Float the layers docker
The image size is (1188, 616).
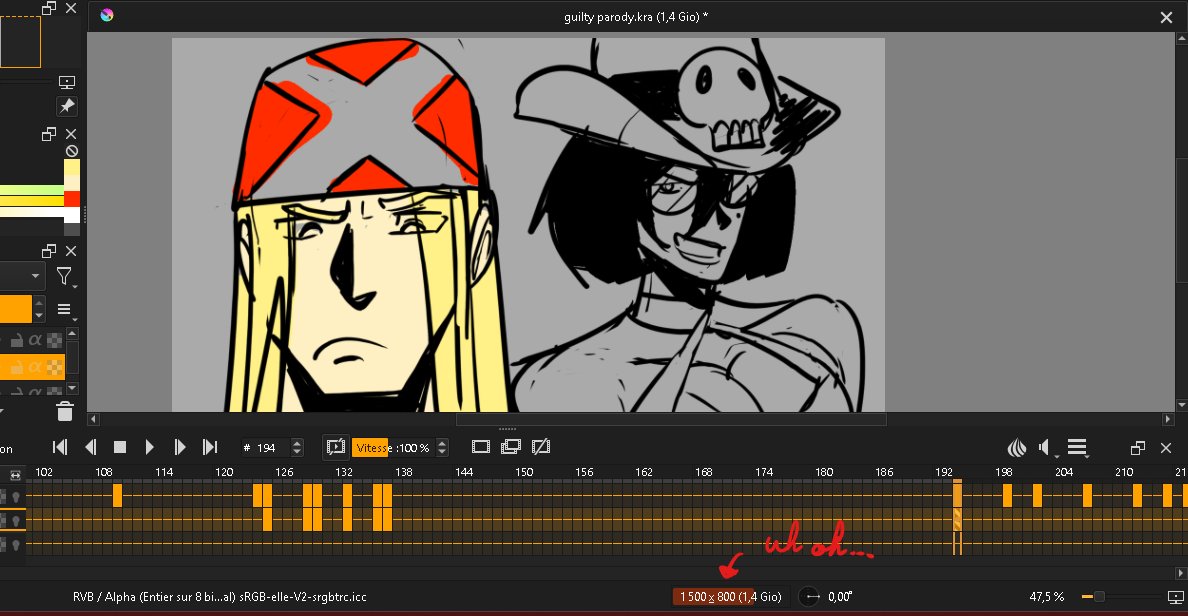point(48,251)
